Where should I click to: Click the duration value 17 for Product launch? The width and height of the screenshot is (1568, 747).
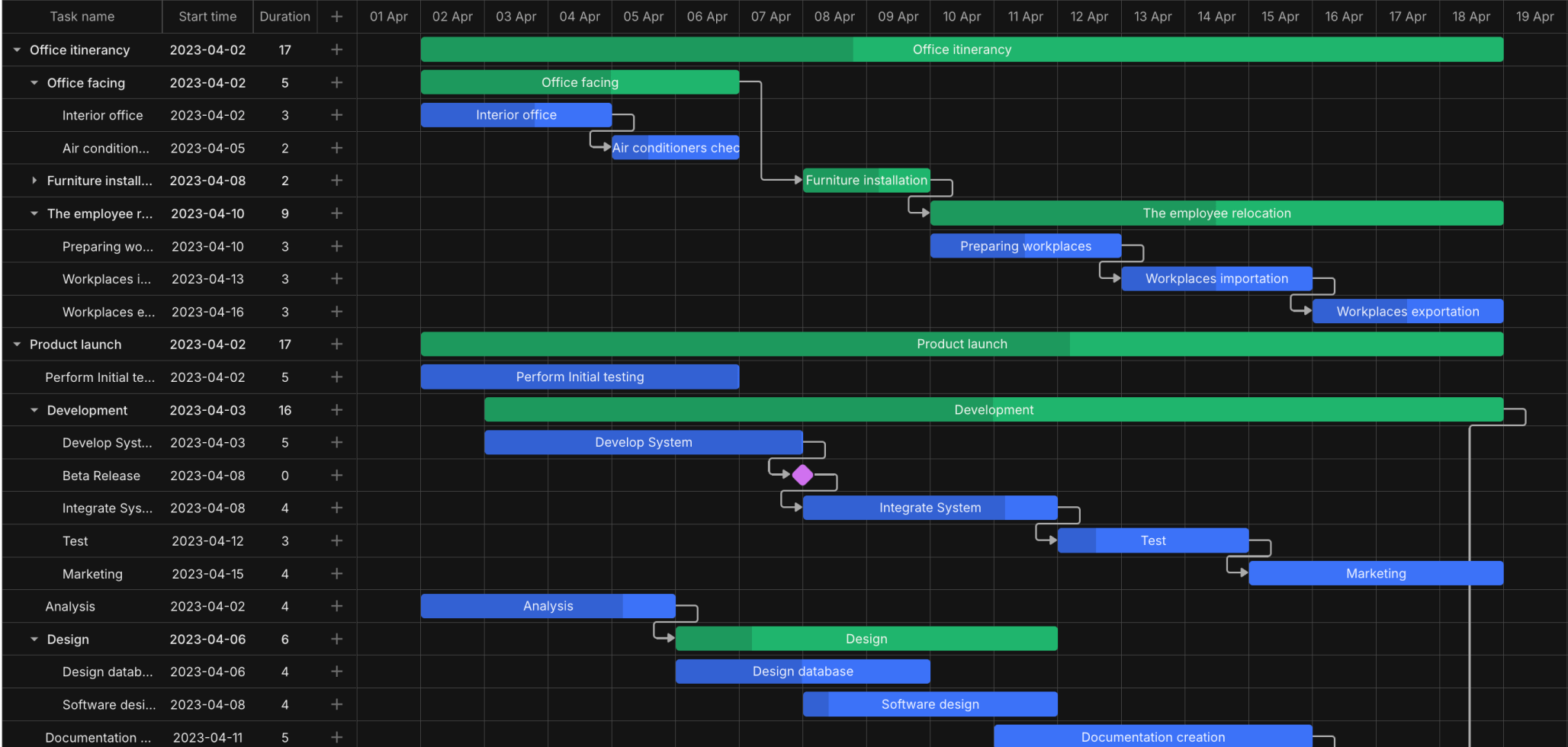pos(284,344)
